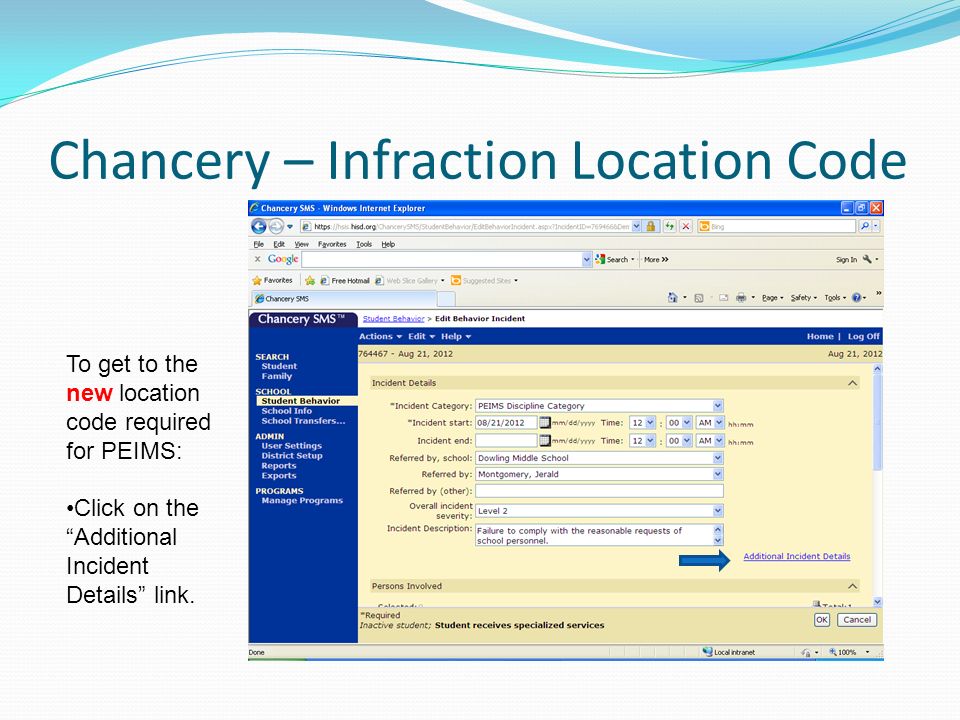Click the green Refresh page icon
This screenshot has width=960, height=720.
pos(669,227)
